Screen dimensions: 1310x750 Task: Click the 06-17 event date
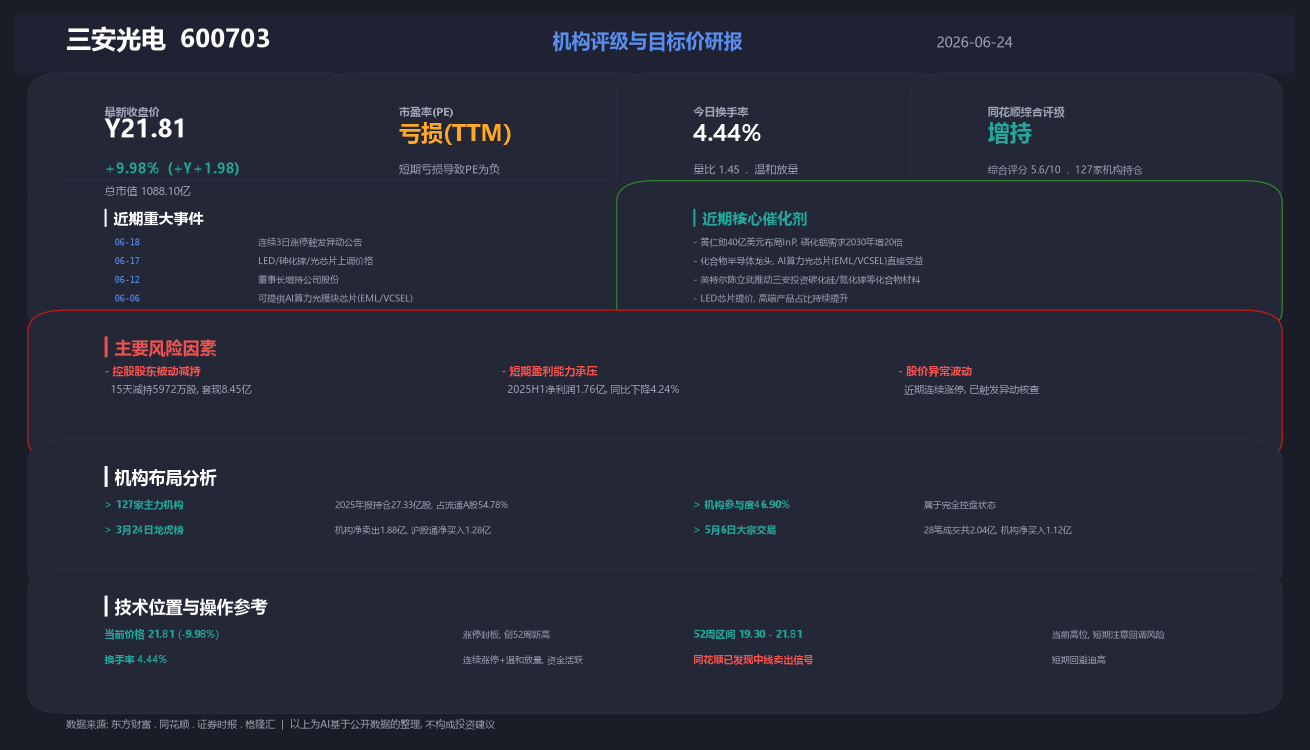(127, 261)
